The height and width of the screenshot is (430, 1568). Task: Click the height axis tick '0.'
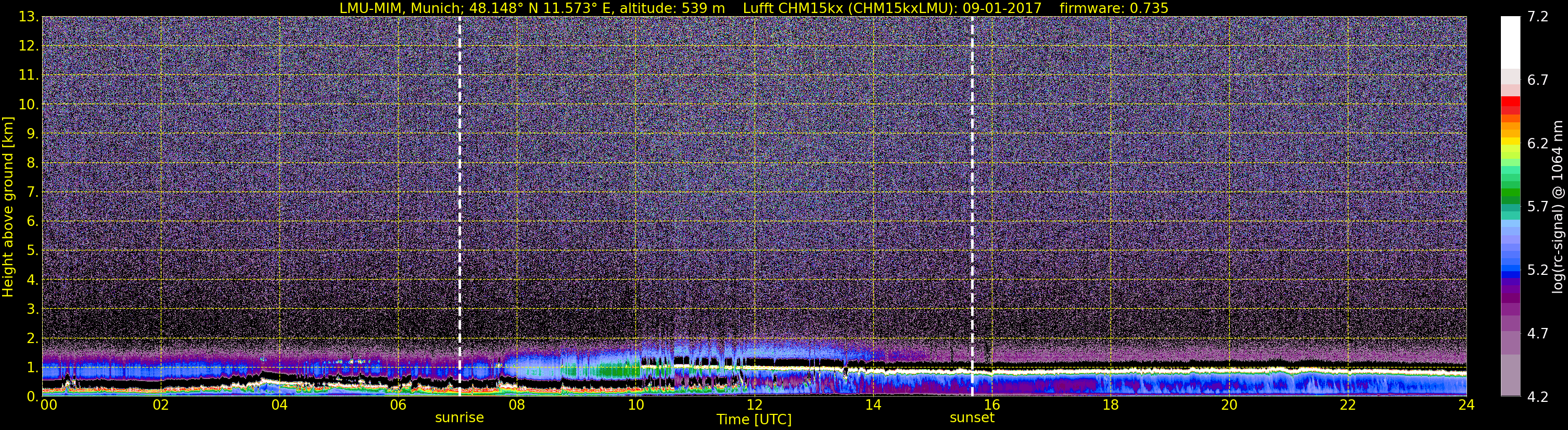tap(33, 397)
